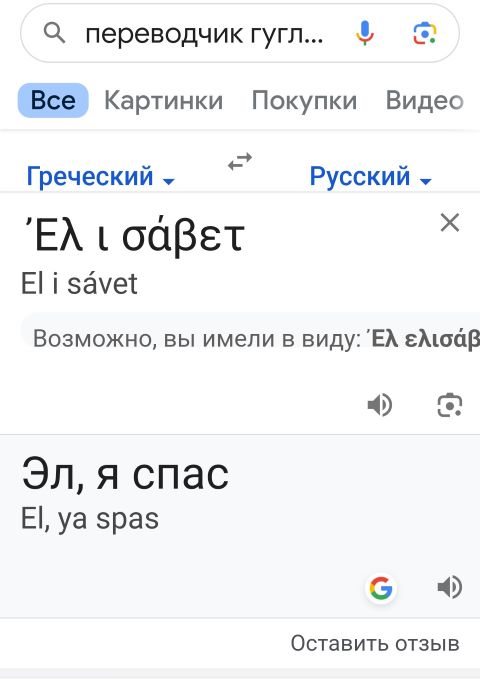Expand the Греческий source language dropdown
The height and width of the screenshot is (699, 480).
101,176
